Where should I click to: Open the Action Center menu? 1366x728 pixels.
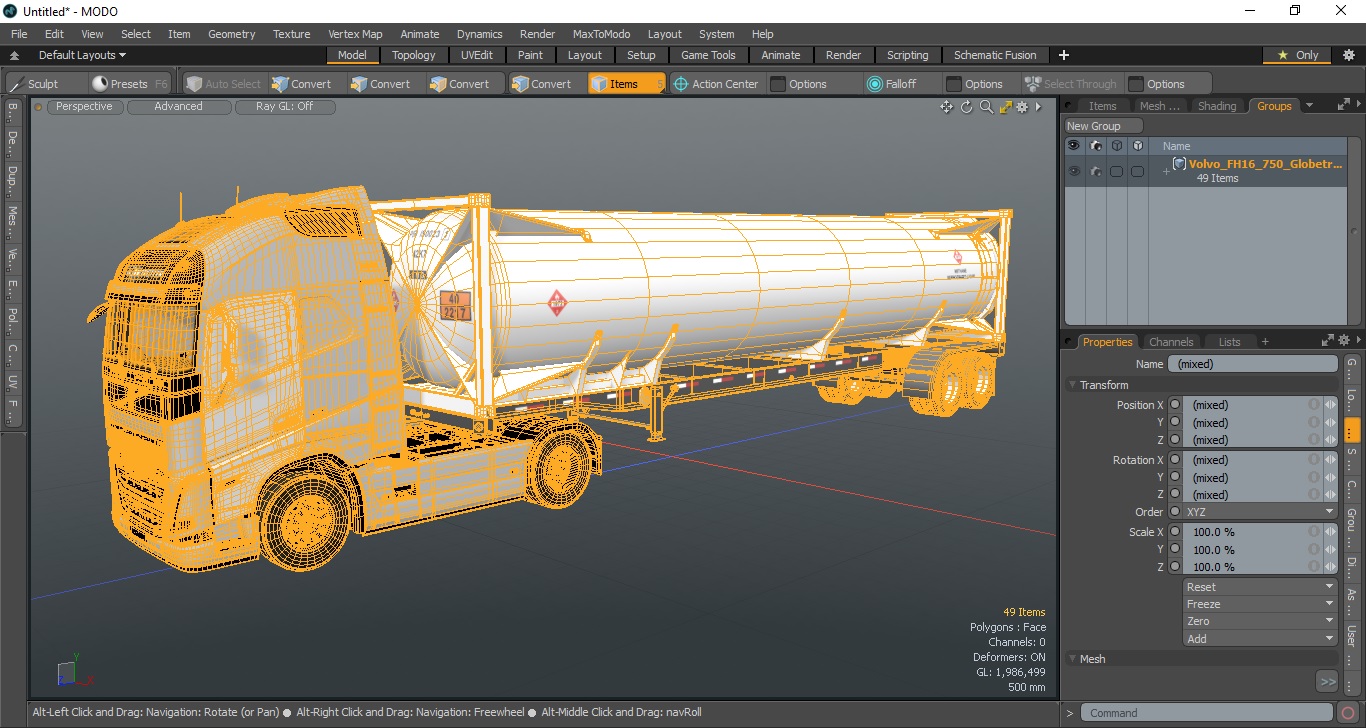tap(716, 84)
